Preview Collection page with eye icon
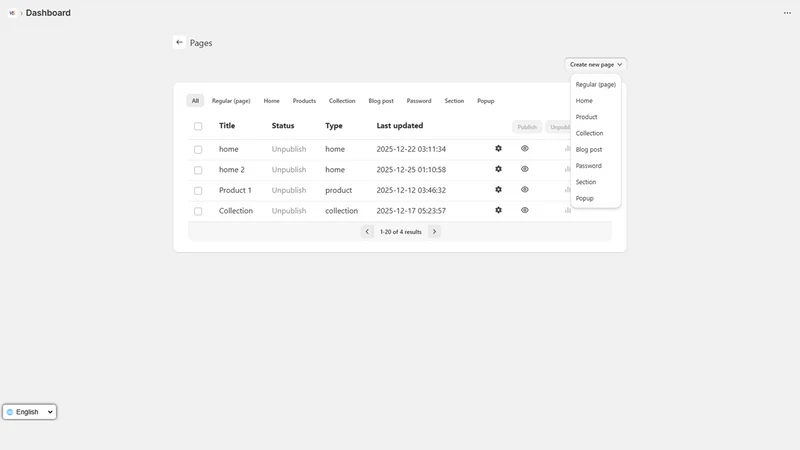The image size is (800, 450). point(524,210)
